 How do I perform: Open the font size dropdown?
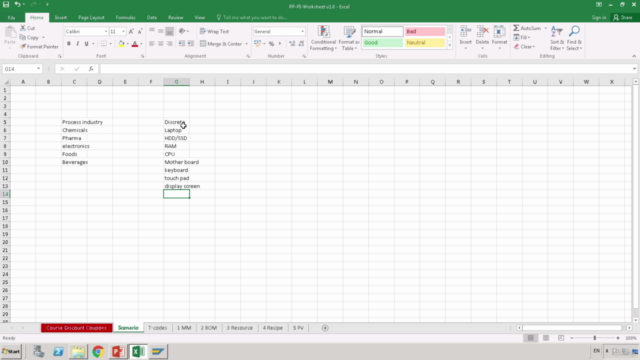click(123, 31)
